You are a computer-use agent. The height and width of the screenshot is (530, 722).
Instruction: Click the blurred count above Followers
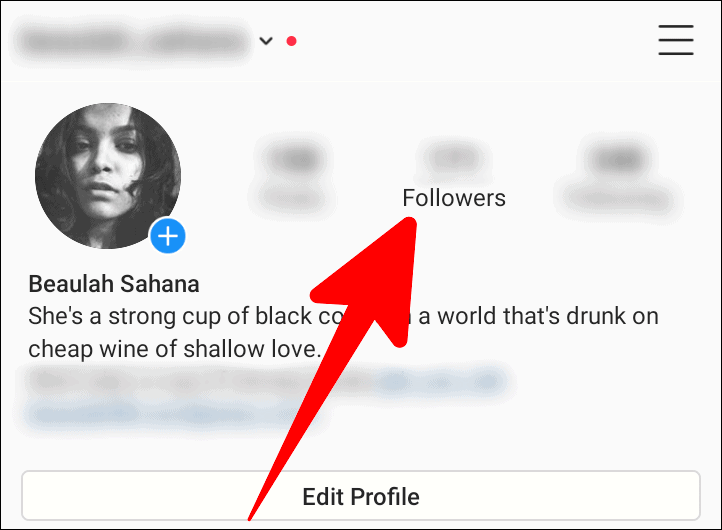454,158
